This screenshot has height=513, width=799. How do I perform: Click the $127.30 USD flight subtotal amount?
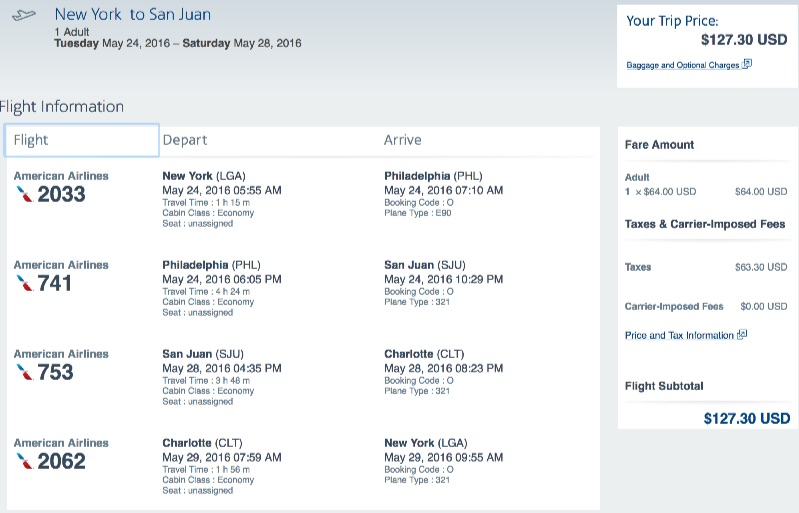(x=747, y=419)
